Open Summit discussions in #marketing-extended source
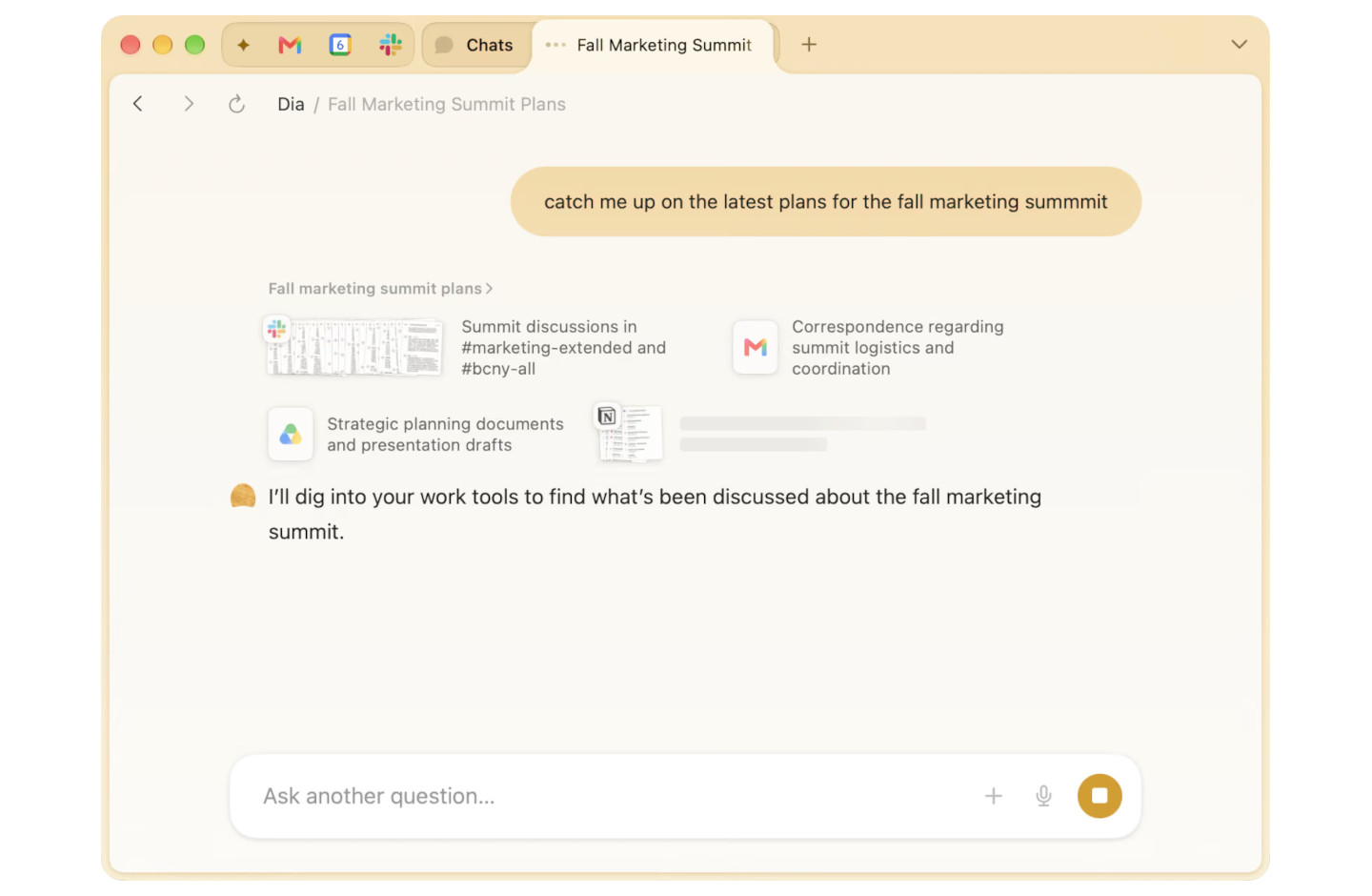This screenshot has height=896, width=1372. click(564, 348)
